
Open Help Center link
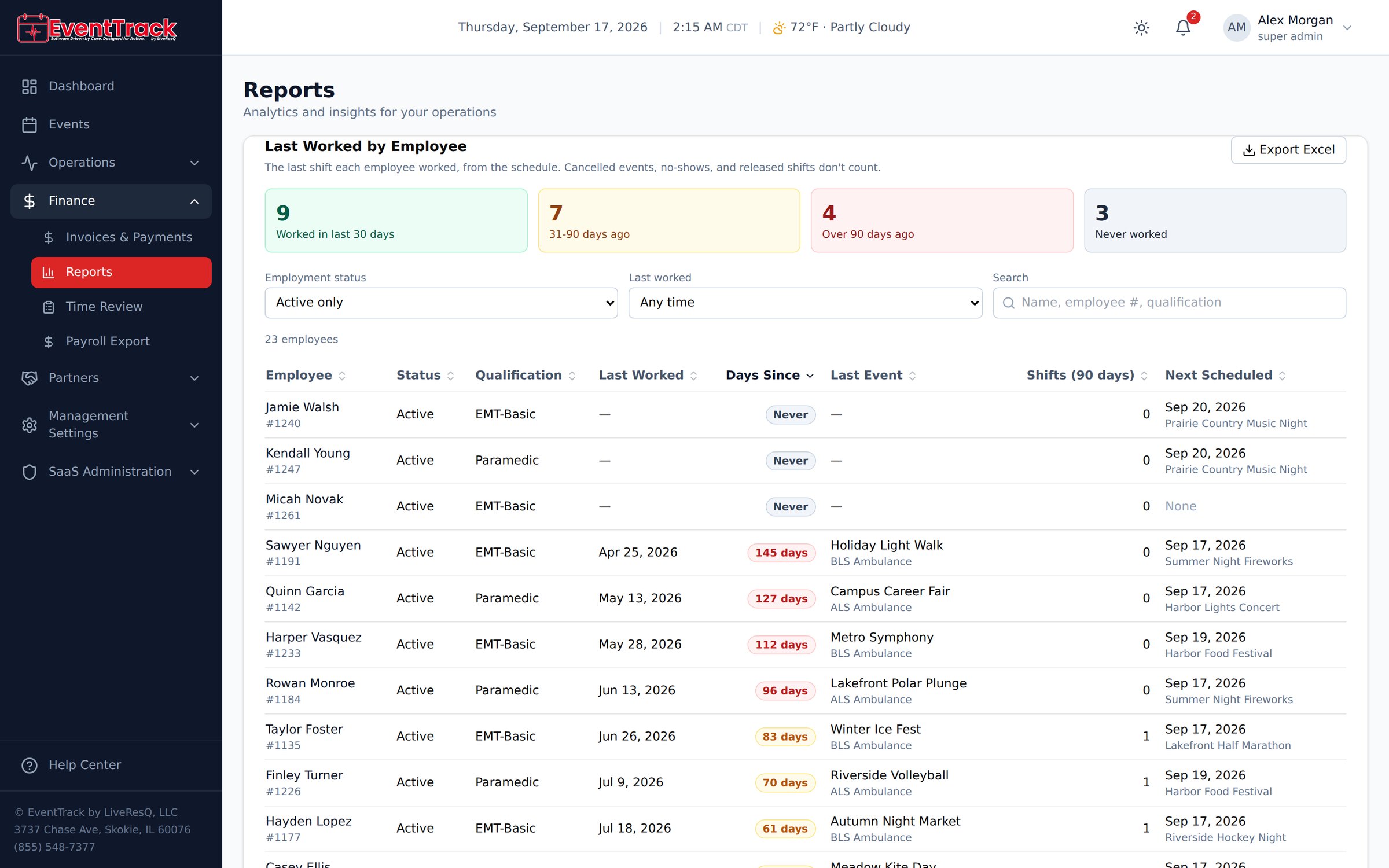(111, 765)
